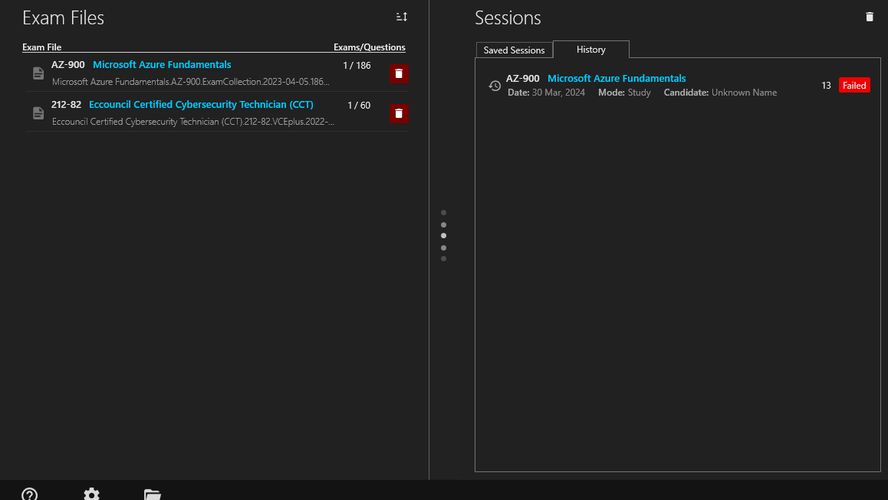Viewport: 888px width, 500px height.
Task: Delete the AZ-900 exam file
Action: tap(399, 73)
